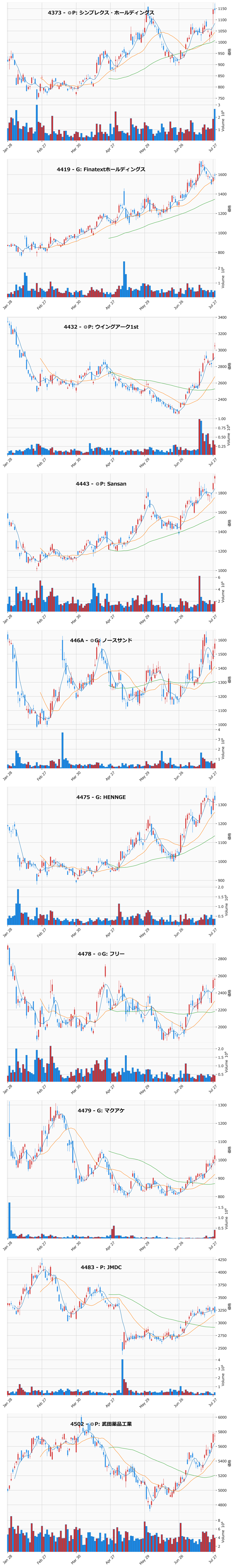The image size is (234, 1568).
Task: Select the 4502 武田薬品工業 chart title
Action: coord(101,1424)
